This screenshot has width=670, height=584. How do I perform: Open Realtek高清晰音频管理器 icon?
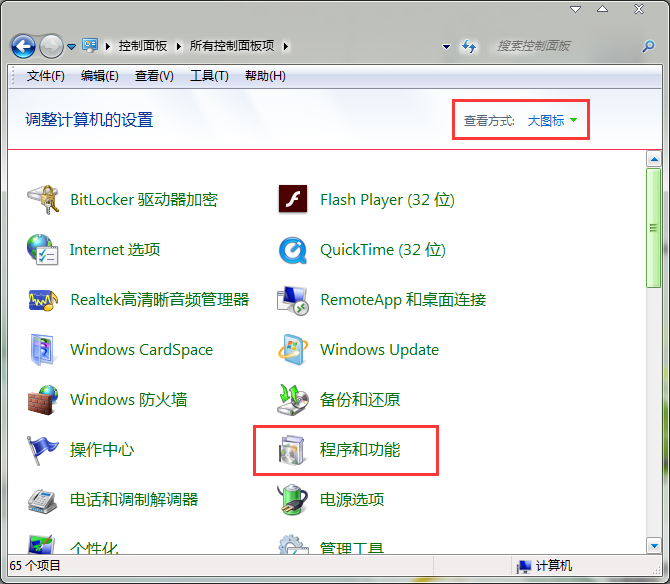coord(43,300)
